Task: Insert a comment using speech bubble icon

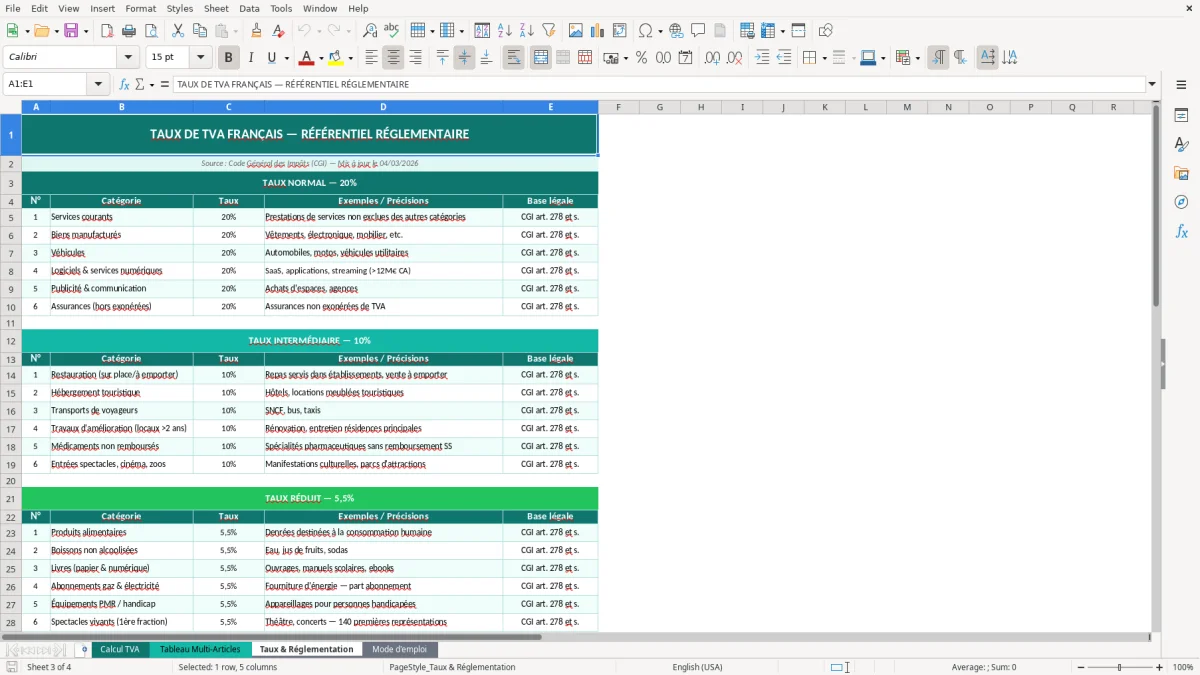Action: [x=698, y=31]
